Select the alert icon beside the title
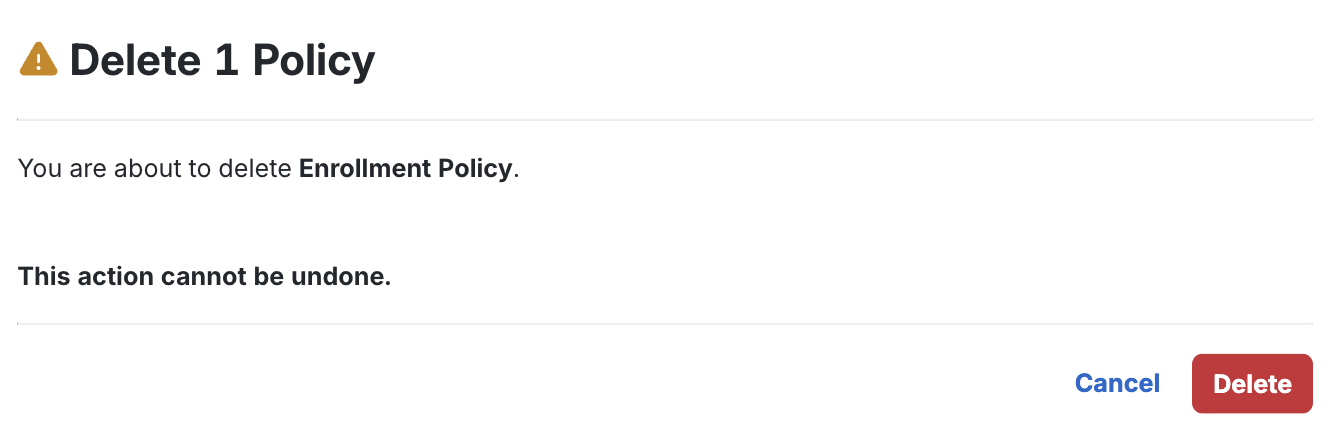The width and height of the screenshot is (1332, 444). (38, 60)
